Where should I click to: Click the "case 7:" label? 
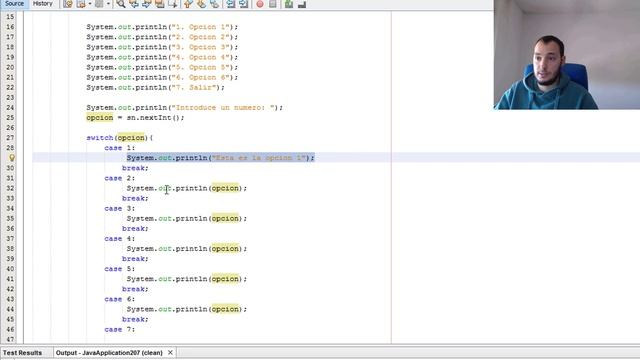coord(120,329)
